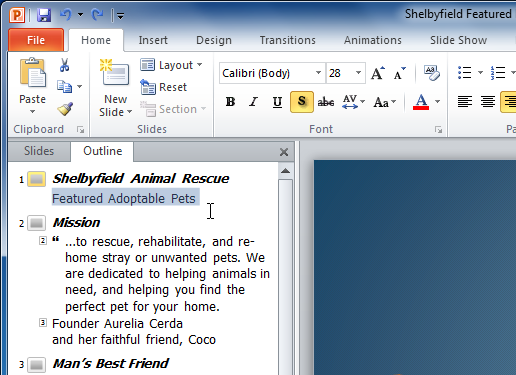Expand the font name dropdown arrow
Screen dimensions: 516x375
[x=319, y=73]
